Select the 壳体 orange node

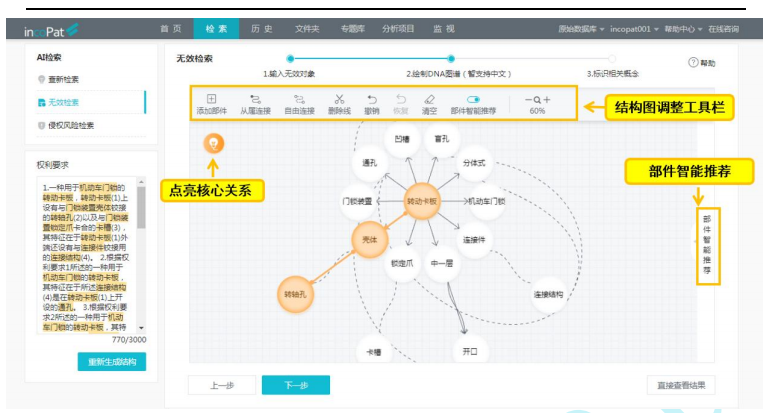(x=370, y=239)
